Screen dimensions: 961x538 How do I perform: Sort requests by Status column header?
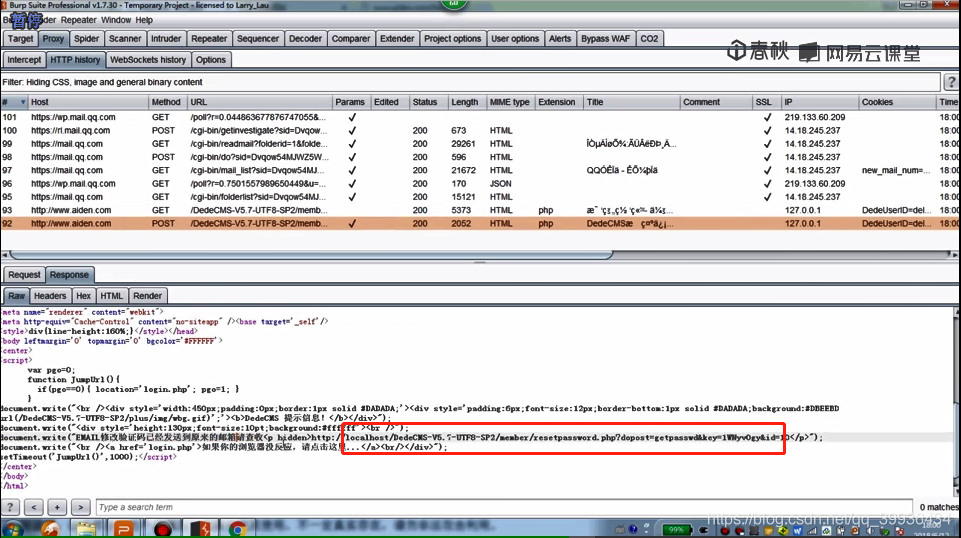tap(425, 102)
